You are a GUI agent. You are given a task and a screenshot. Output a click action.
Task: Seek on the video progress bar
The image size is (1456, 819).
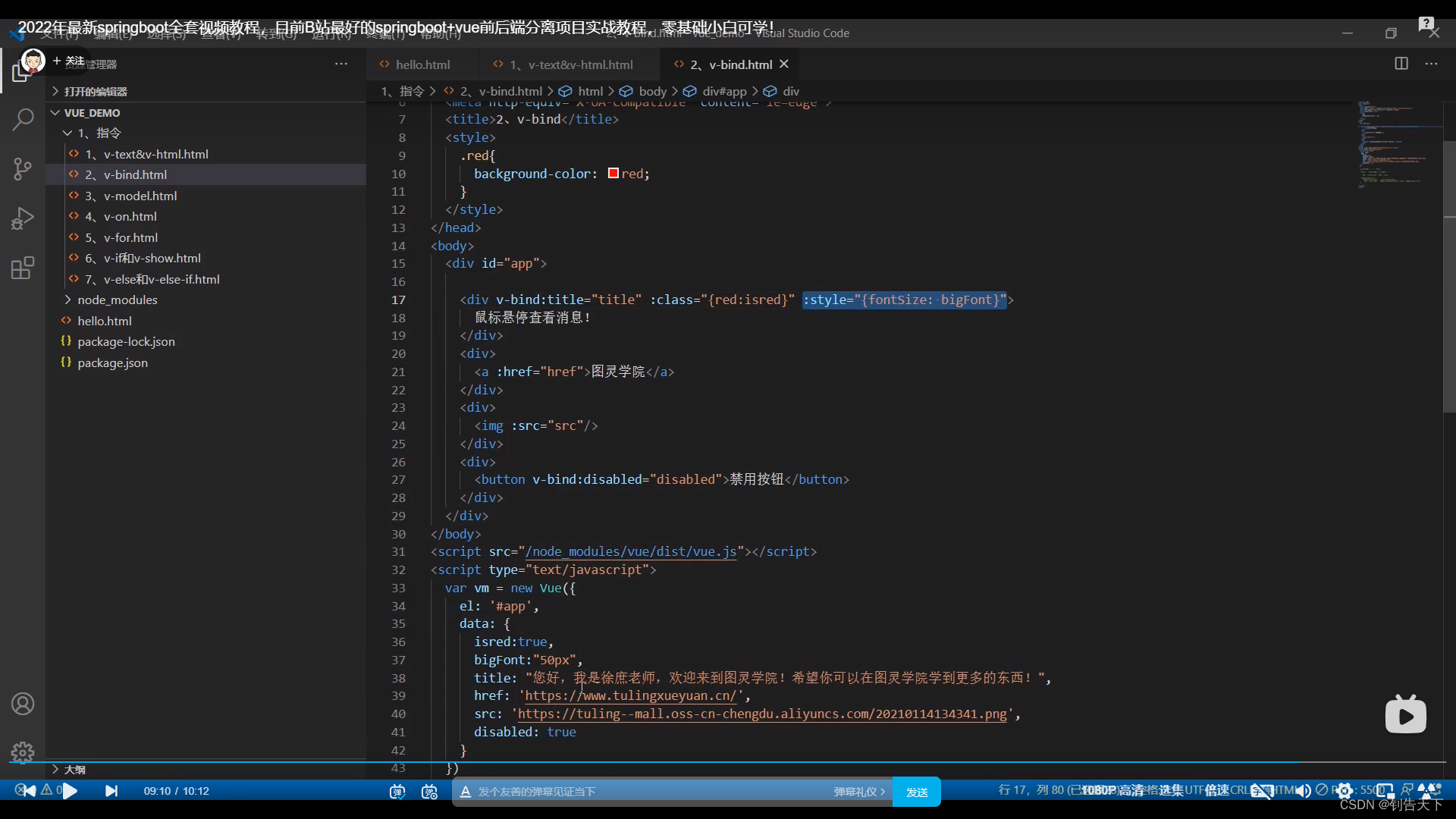coord(728,761)
